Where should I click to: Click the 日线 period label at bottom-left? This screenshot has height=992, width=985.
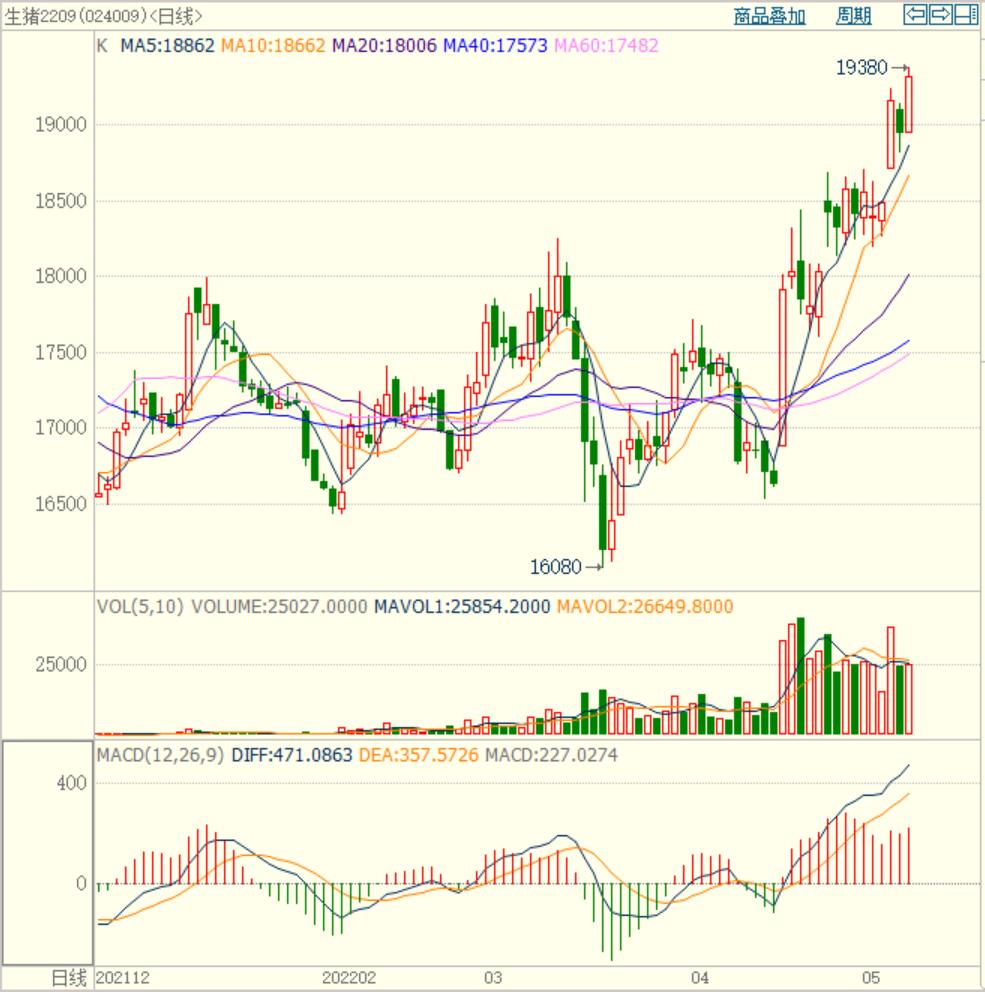(x=69, y=977)
